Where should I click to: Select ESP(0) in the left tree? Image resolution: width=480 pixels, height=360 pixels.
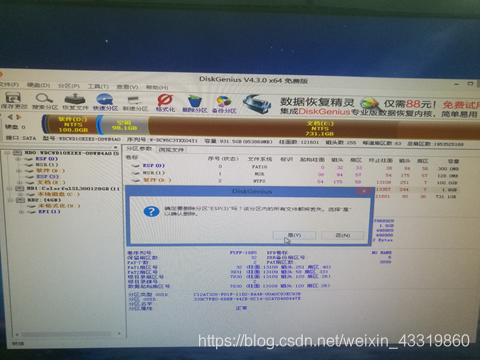pyautogui.click(x=46, y=159)
